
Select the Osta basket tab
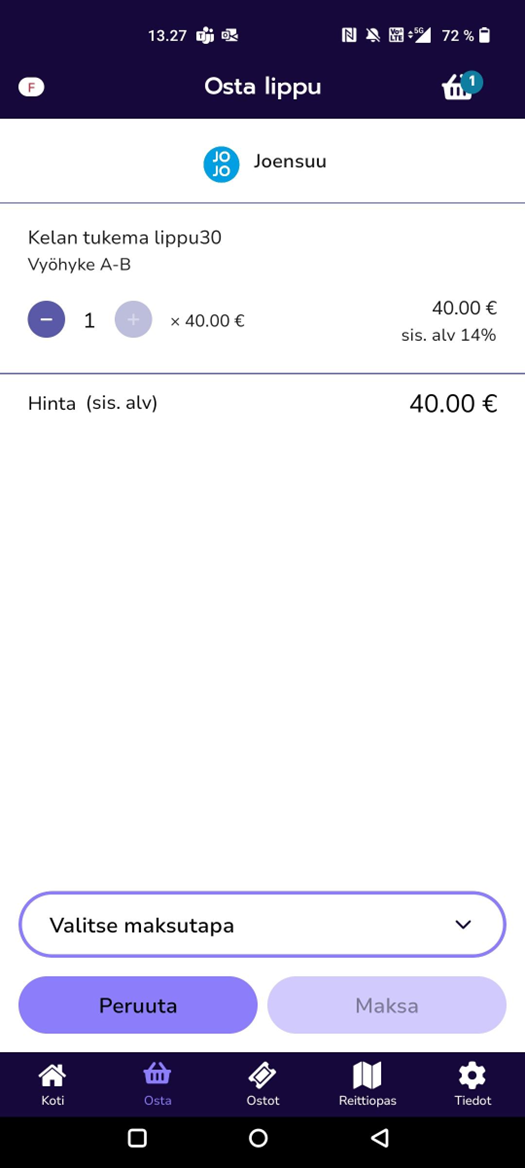(157, 1085)
